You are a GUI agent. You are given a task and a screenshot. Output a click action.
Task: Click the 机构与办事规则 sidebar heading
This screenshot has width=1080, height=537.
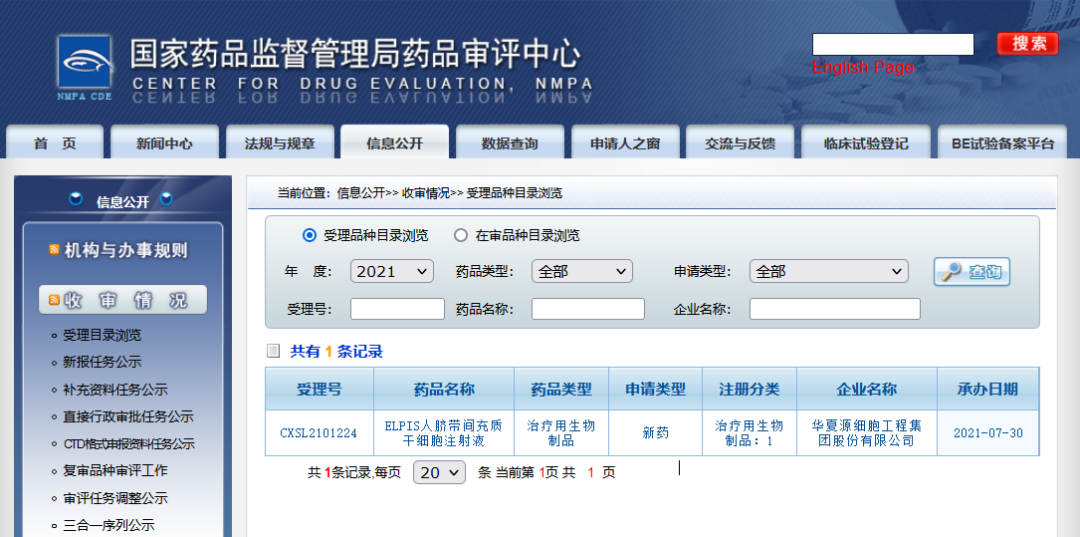pyautogui.click(x=125, y=250)
